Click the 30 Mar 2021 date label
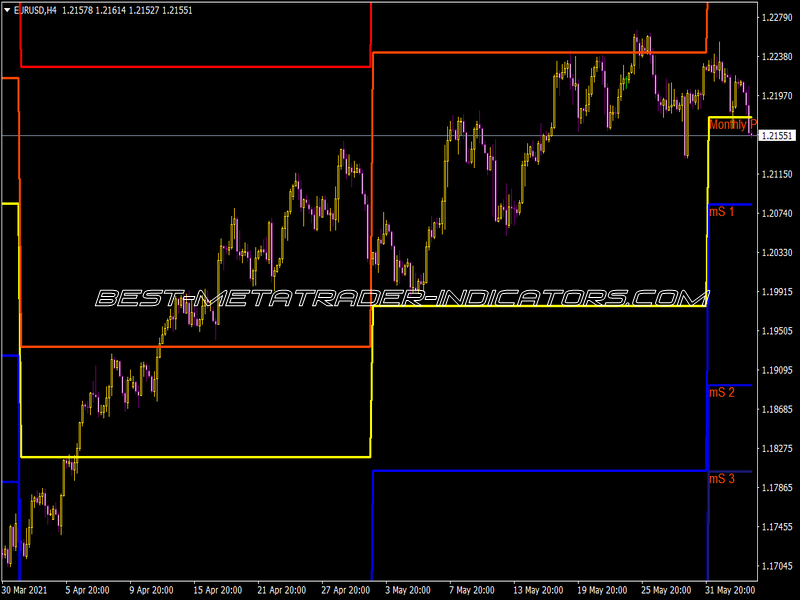Image resolution: width=800 pixels, height=600 pixels. 24,590
